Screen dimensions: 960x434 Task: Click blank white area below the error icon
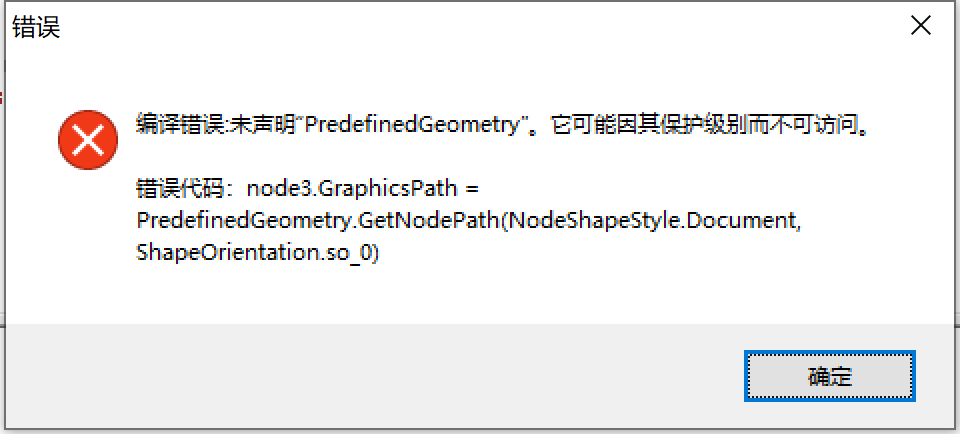tap(88, 245)
